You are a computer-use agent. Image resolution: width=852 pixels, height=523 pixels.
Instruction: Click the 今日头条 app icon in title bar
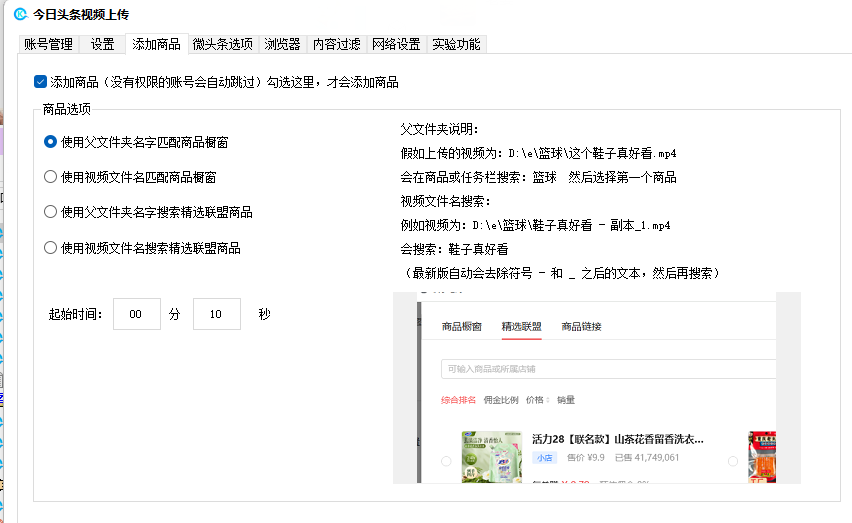pos(19,14)
